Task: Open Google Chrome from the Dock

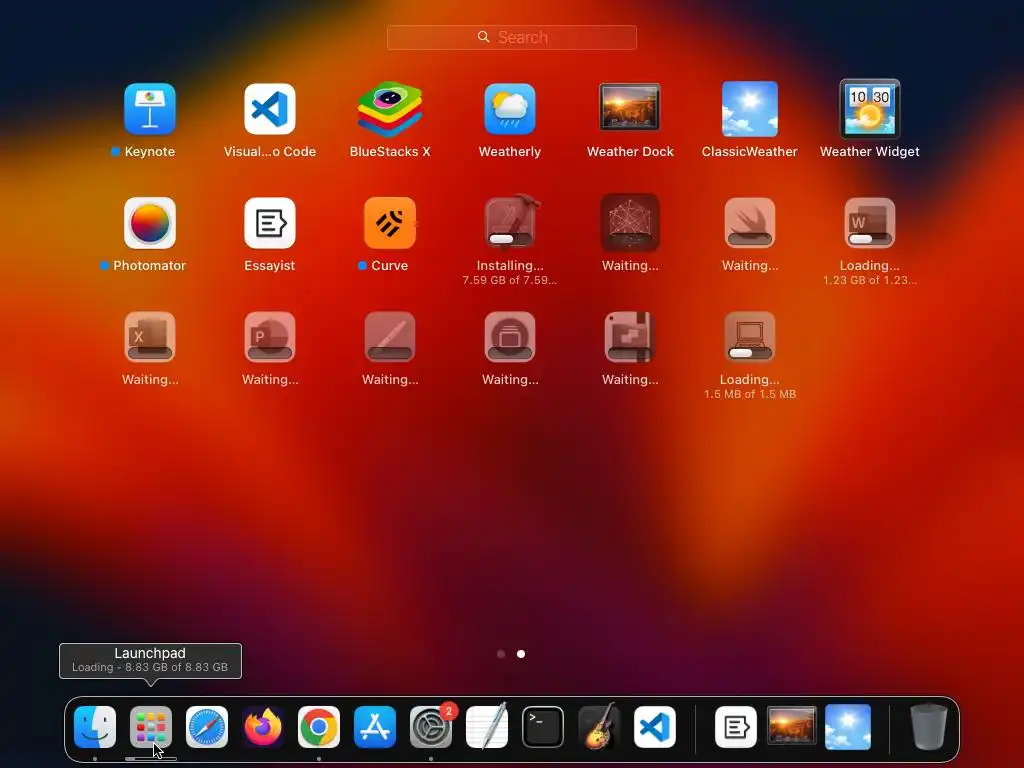Action: click(319, 727)
